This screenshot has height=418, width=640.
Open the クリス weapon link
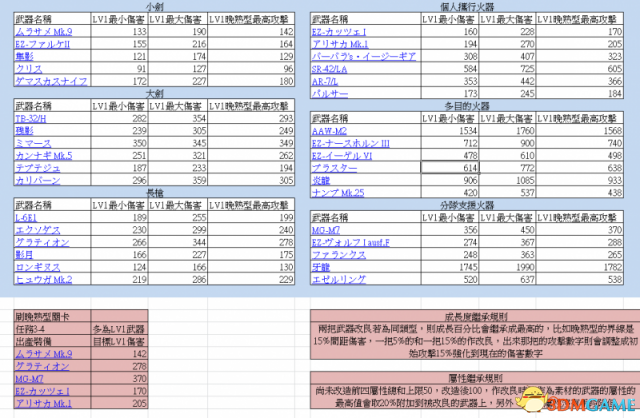[29, 69]
